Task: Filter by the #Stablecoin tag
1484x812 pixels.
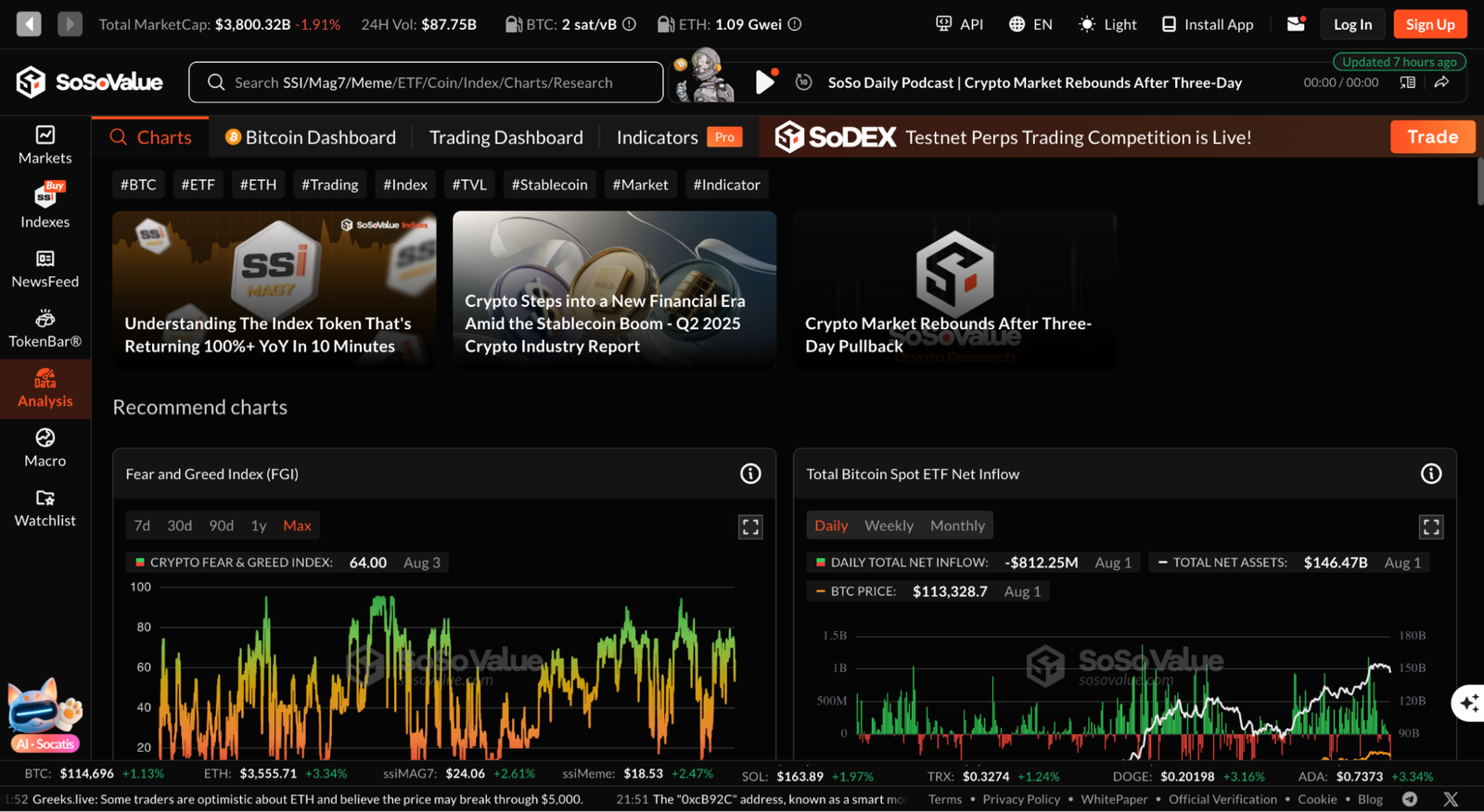Action: point(550,184)
